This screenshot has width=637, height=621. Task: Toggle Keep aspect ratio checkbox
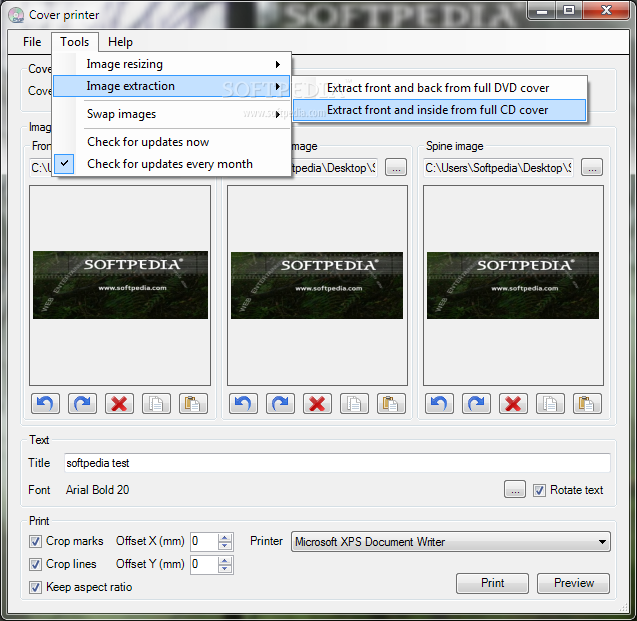point(35,587)
